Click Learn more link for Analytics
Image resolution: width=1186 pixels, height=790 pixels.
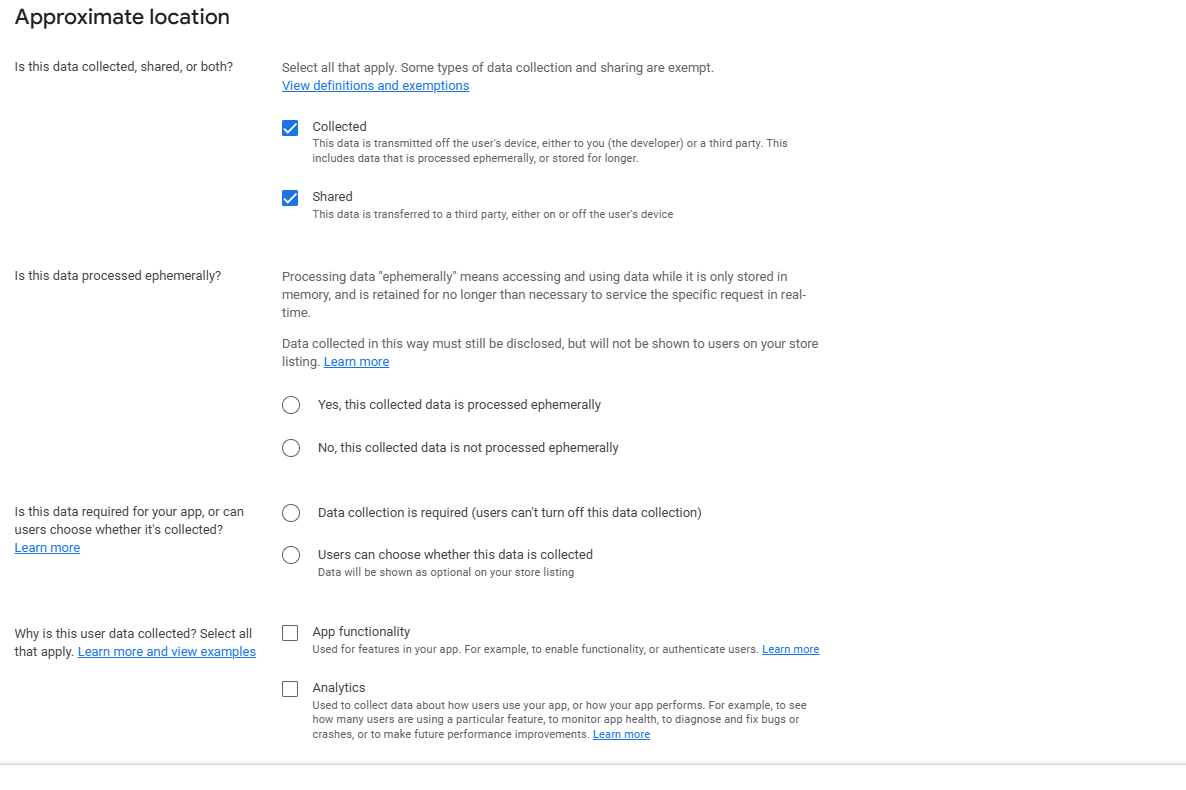click(621, 734)
